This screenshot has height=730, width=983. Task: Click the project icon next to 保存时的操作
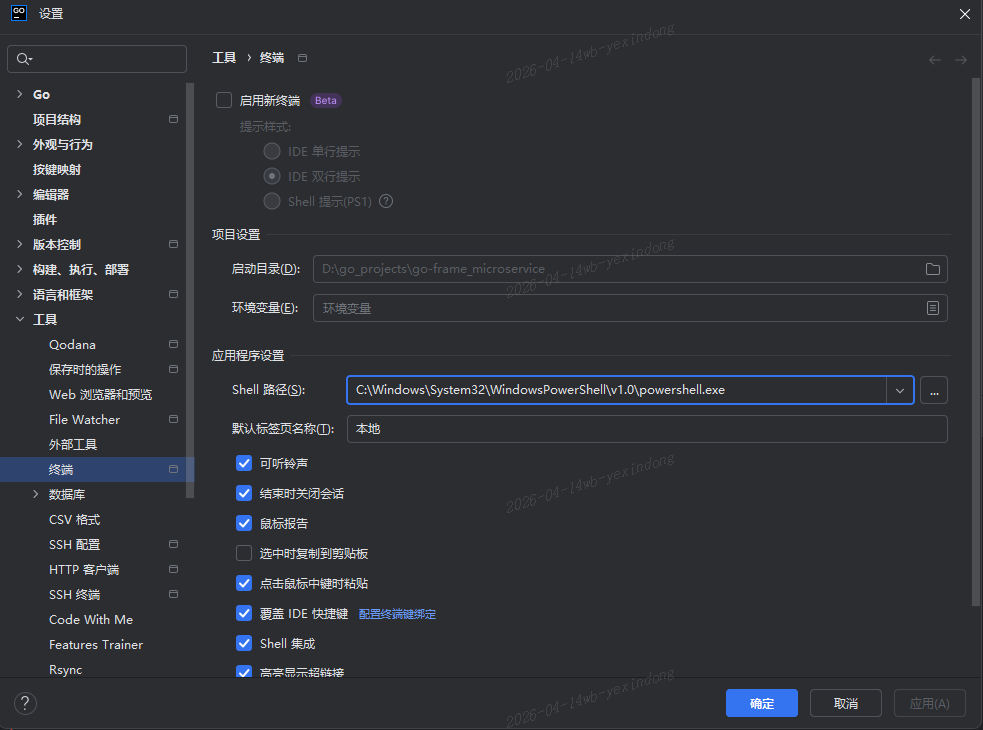174,369
